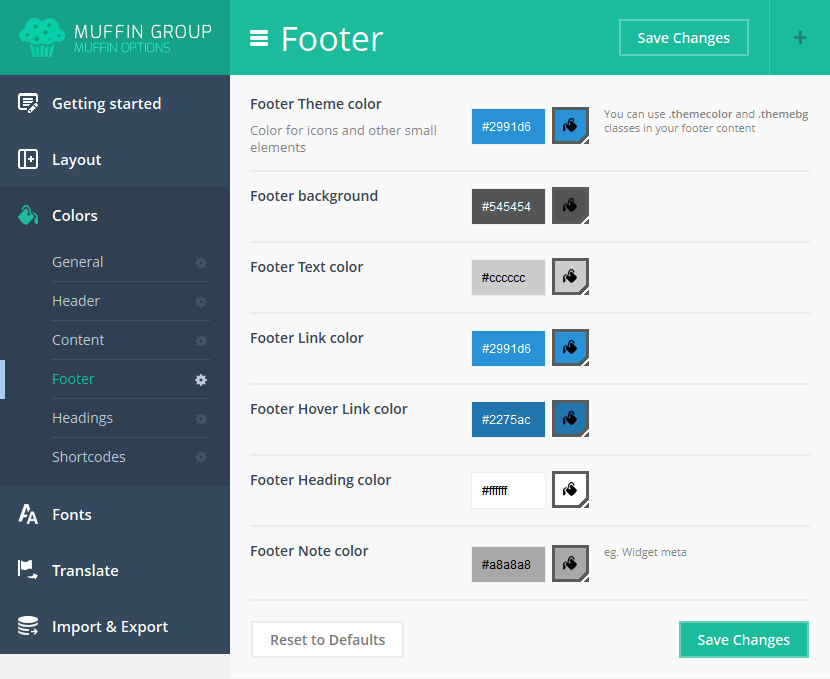Screen dimensions: 830x679
Task: Expand the Layout section in sidebar
Action: coord(76,160)
